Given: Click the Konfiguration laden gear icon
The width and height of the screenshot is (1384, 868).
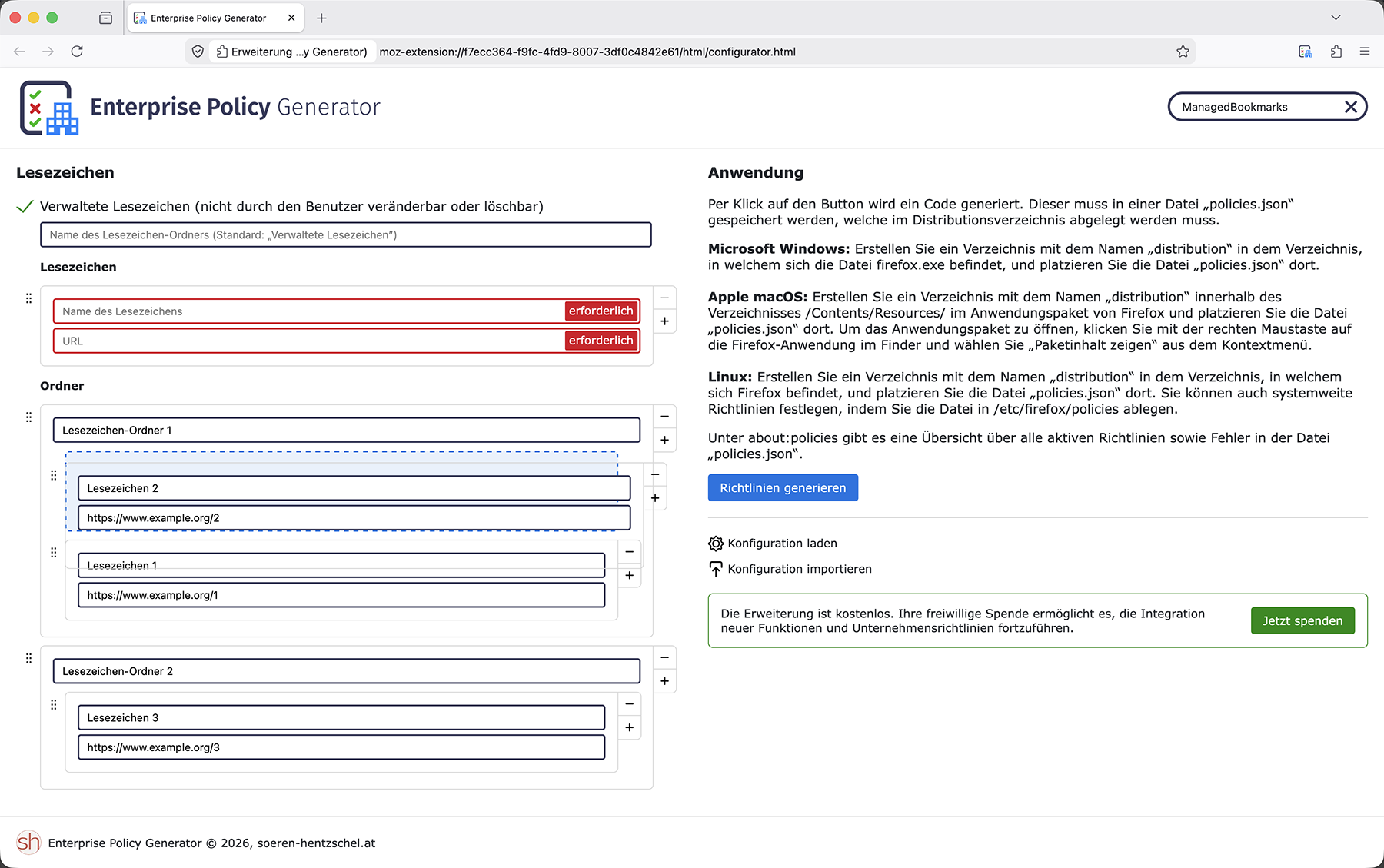Looking at the screenshot, I should (716, 544).
